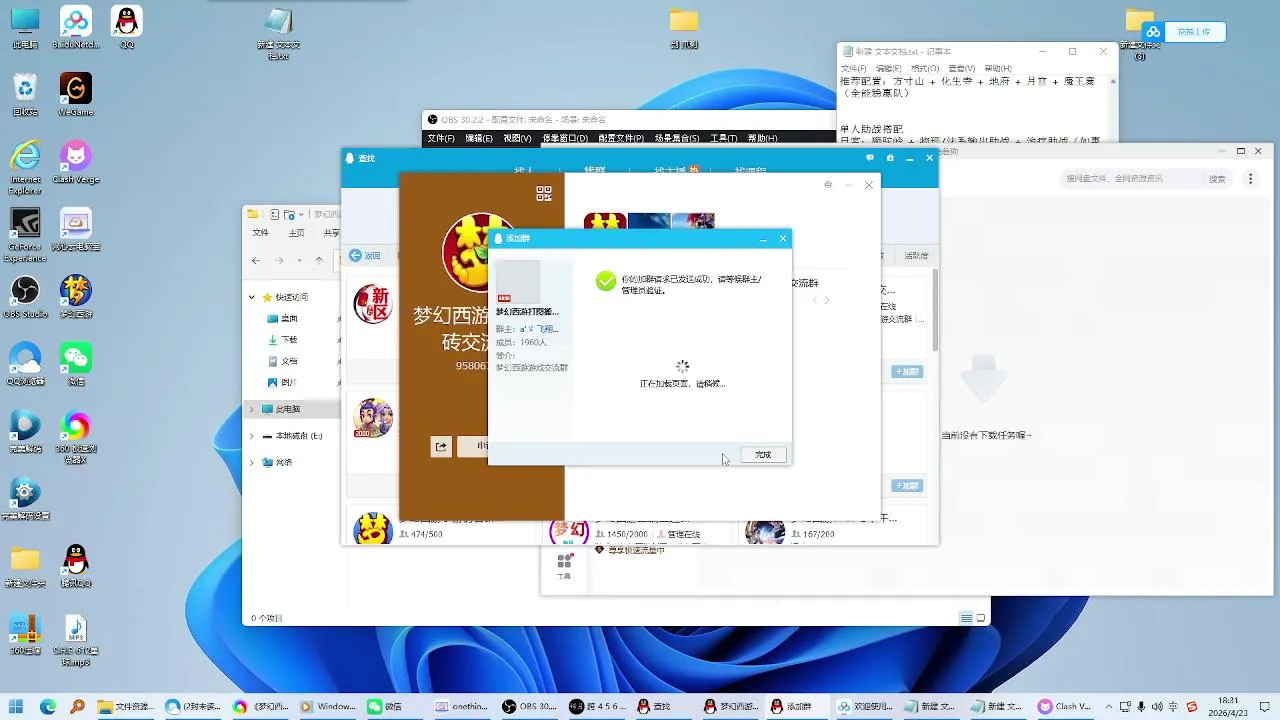Screen dimensions: 1280x720
Task: Open the QQ desktop icon in the top row
Action: pos(127,27)
